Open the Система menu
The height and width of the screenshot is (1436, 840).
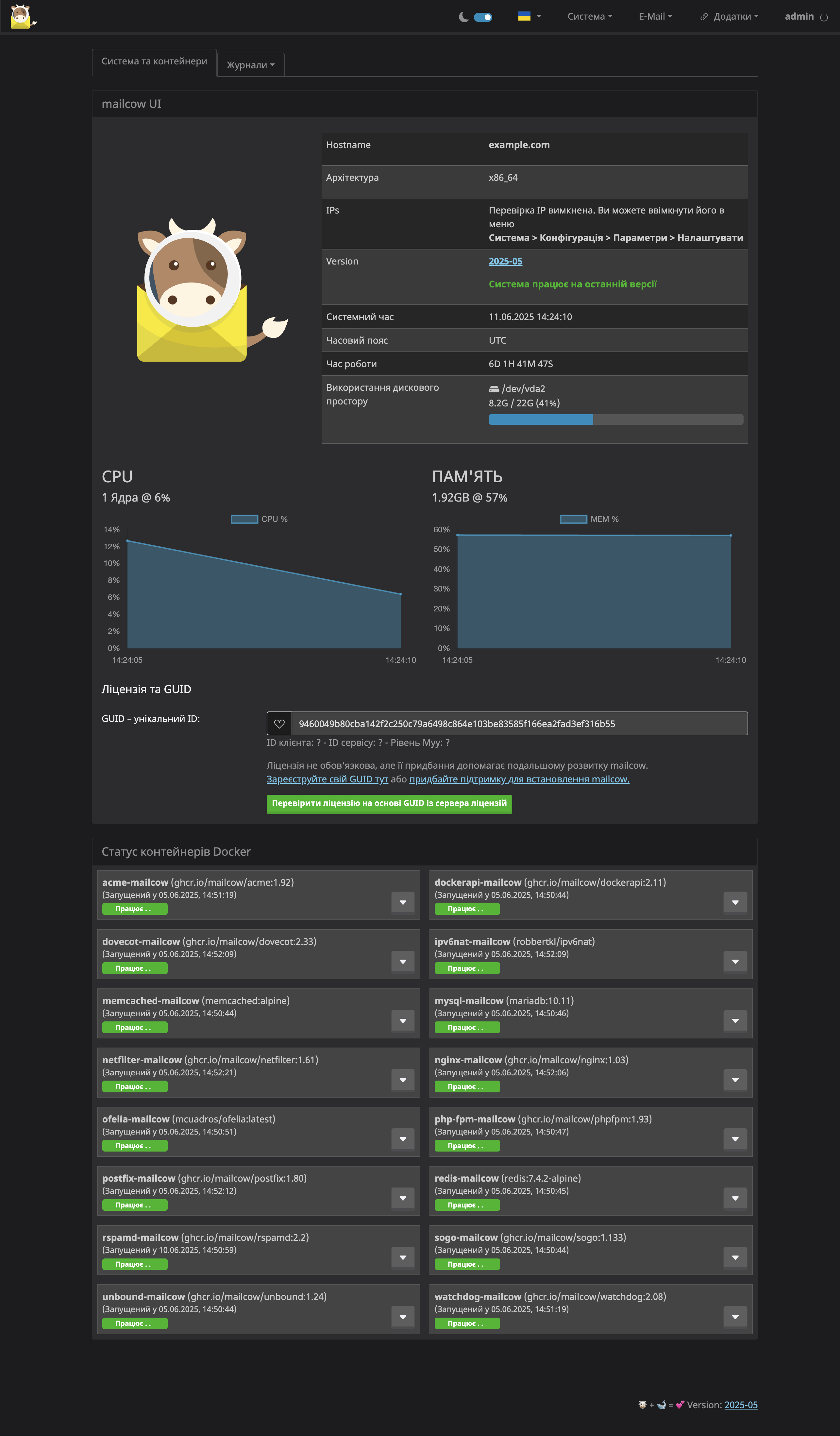[589, 17]
